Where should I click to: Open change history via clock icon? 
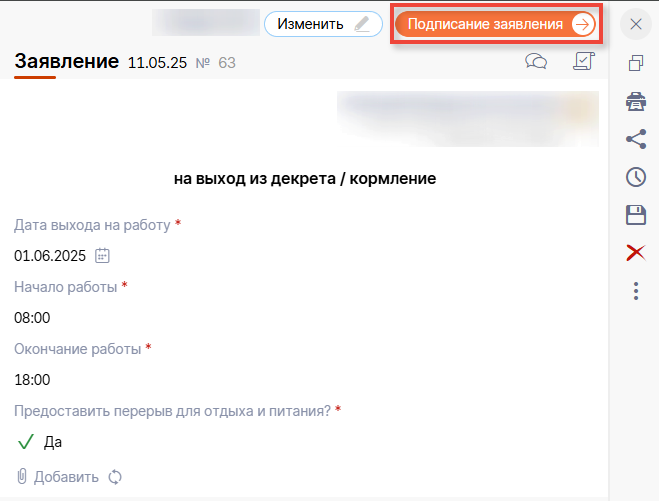(x=635, y=177)
